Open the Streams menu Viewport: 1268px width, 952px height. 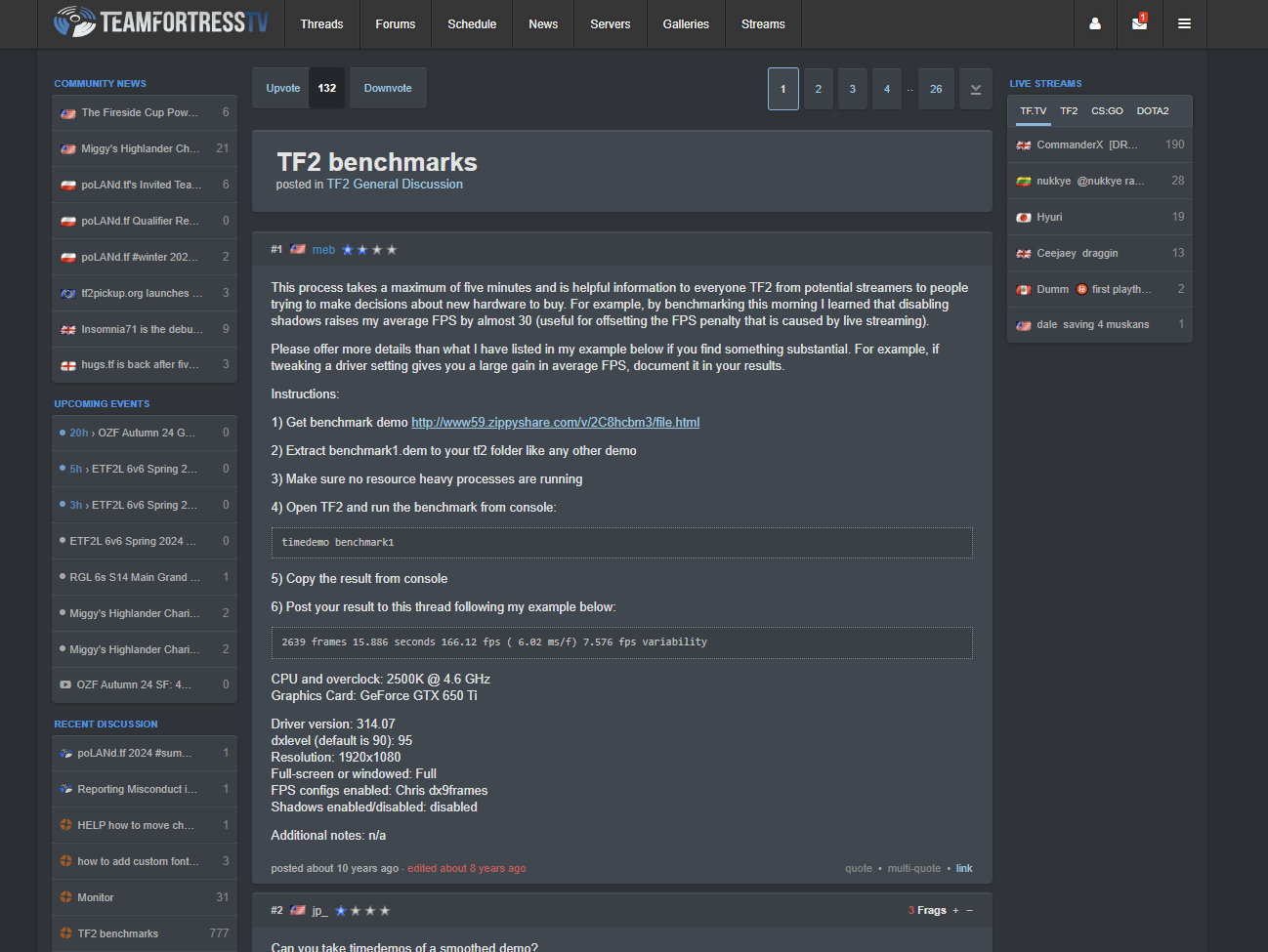763,23
